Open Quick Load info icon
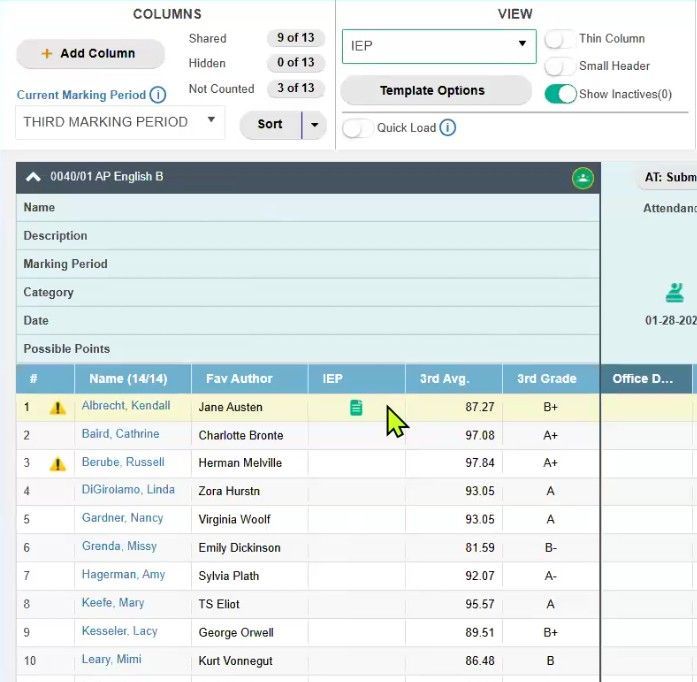Image resolution: width=697 pixels, height=682 pixels. 448,128
